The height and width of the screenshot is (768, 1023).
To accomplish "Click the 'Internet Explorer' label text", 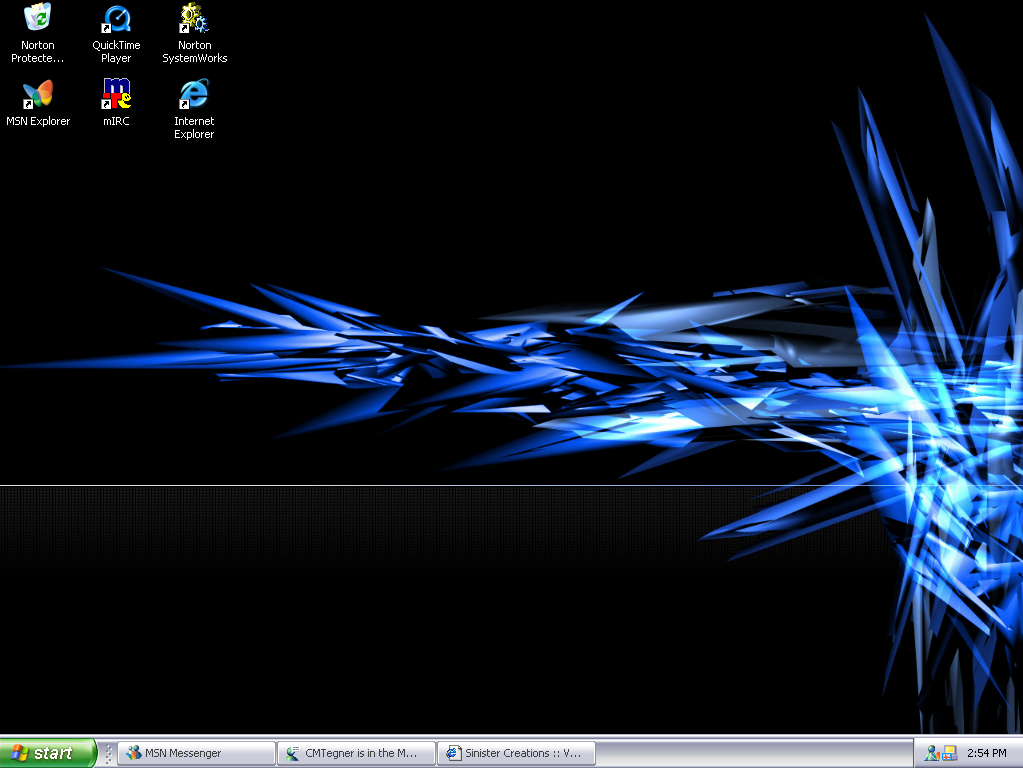I will [x=194, y=128].
